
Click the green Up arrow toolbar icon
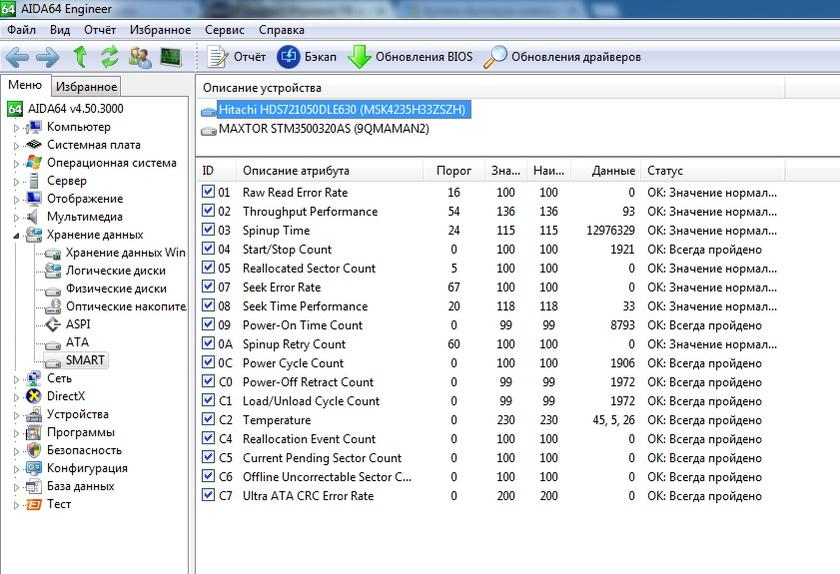click(x=80, y=57)
